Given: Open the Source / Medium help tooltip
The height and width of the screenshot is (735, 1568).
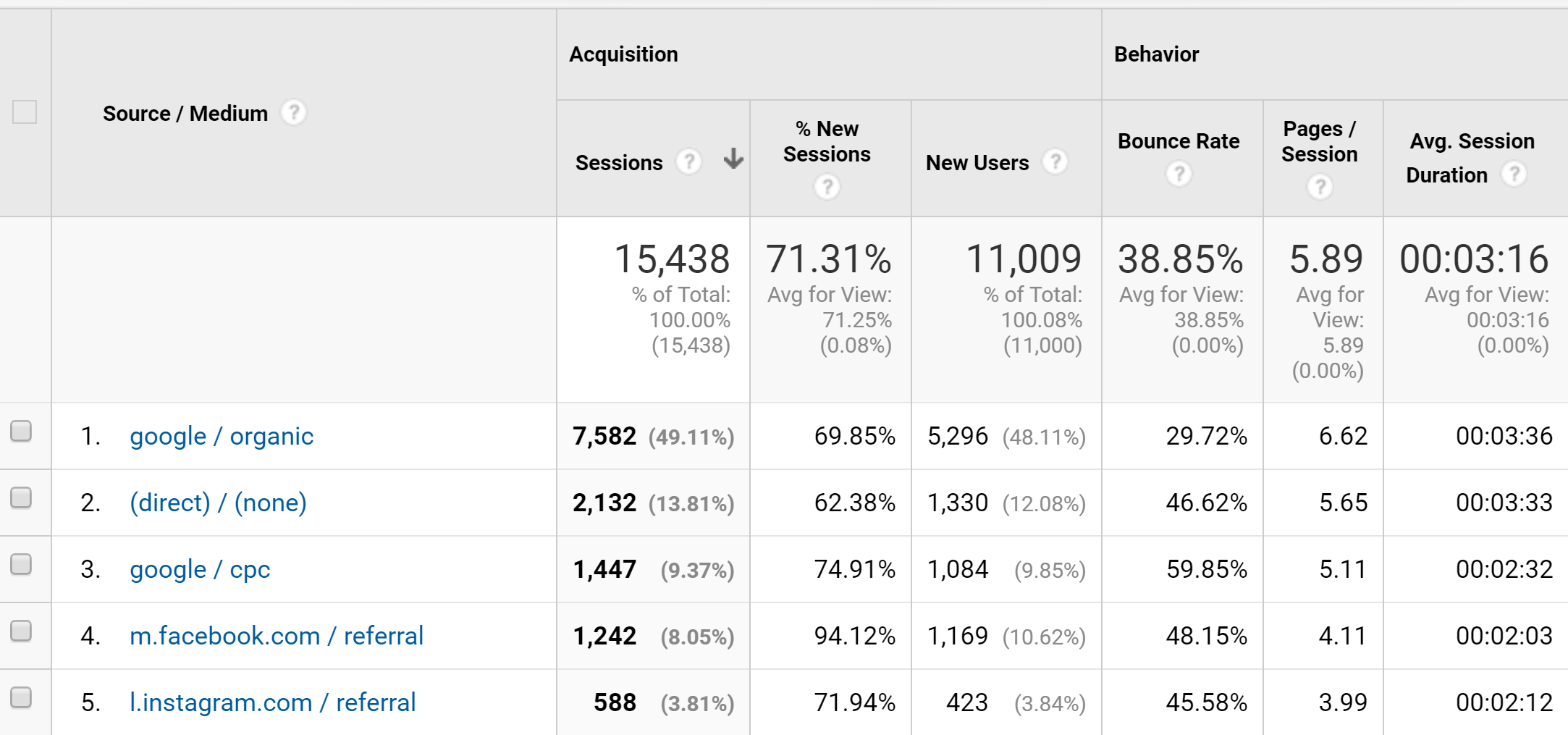Looking at the screenshot, I should coord(294,113).
